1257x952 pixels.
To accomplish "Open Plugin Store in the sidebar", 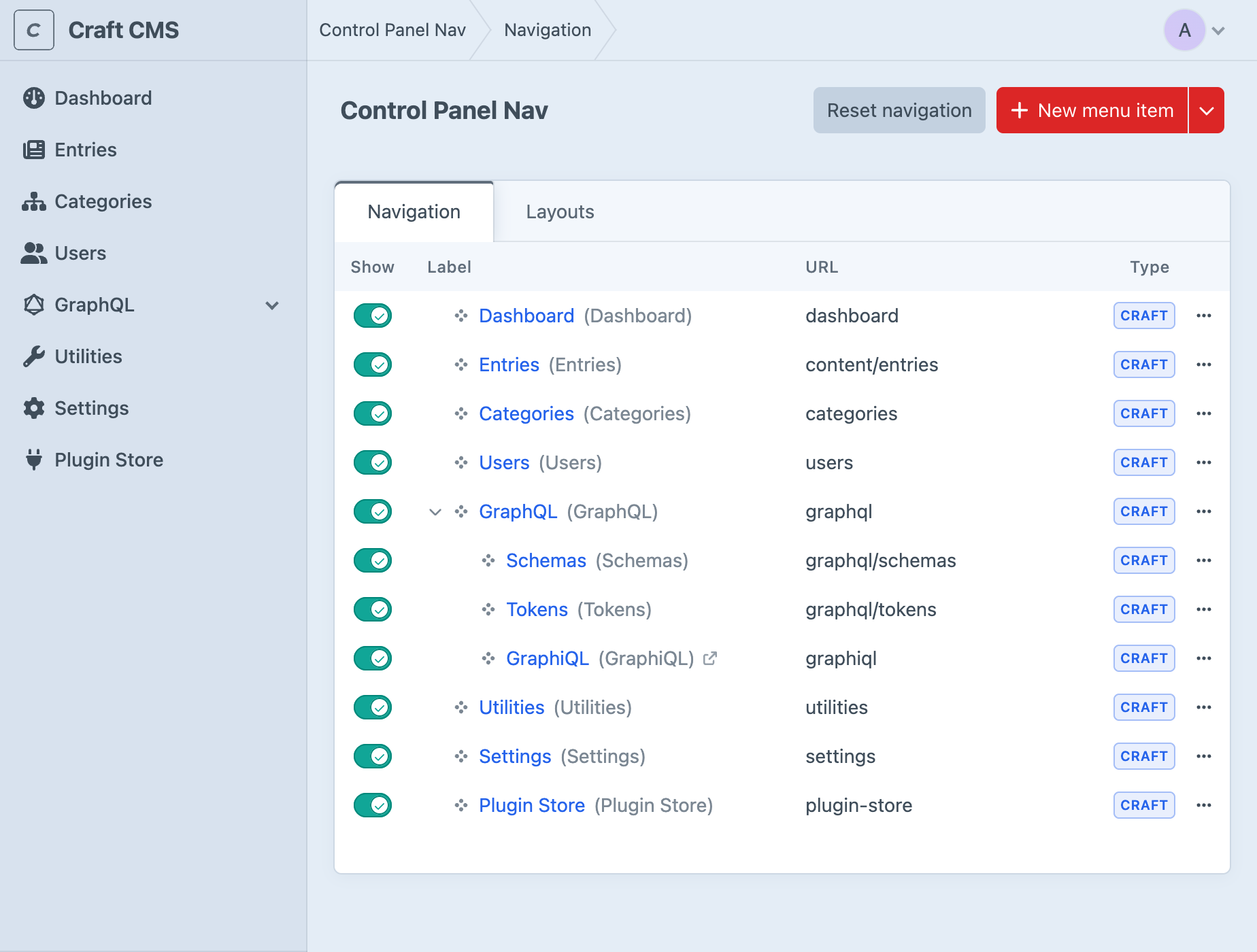I will [93, 460].
